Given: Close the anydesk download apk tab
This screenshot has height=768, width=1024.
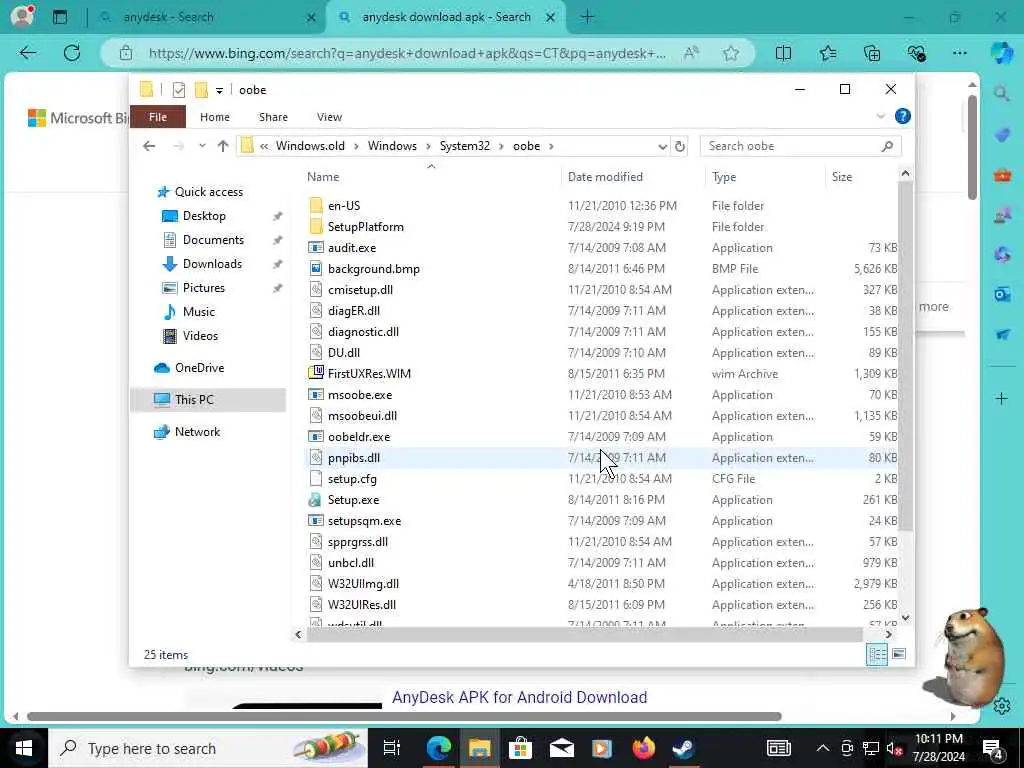Looking at the screenshot, I should click(x=551, y=18).
